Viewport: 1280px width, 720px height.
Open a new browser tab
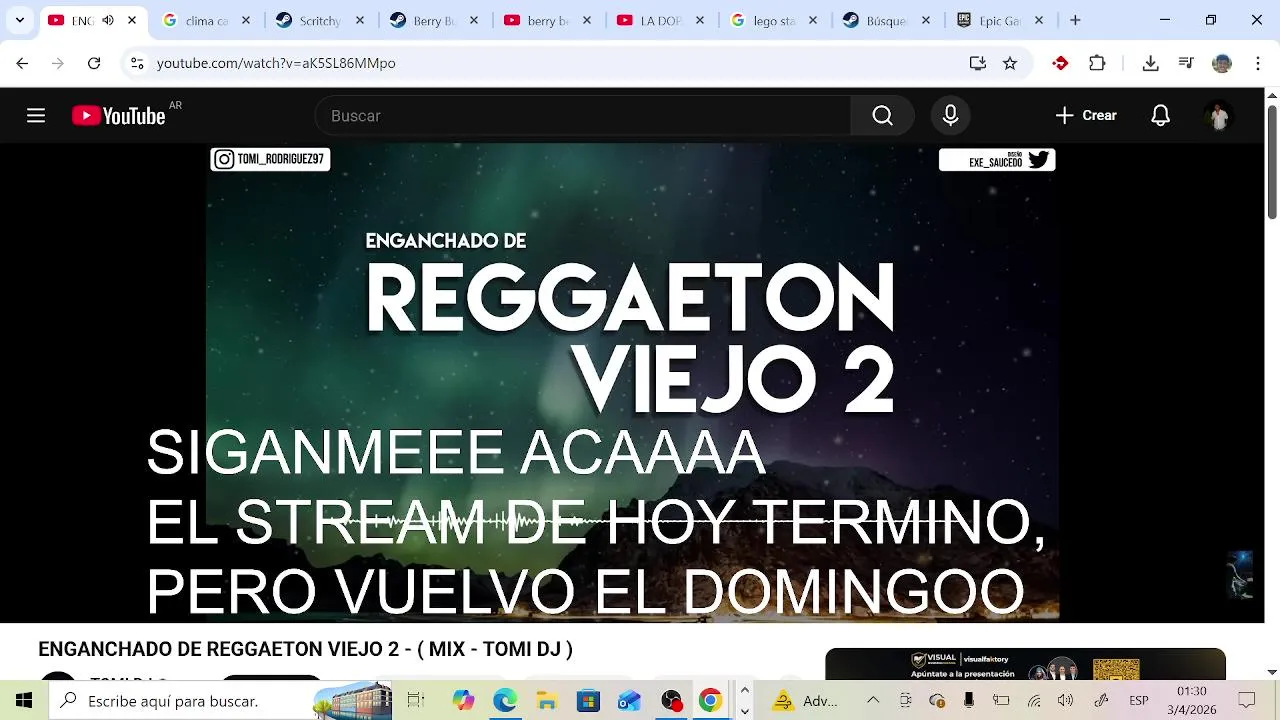pyautogui.click(x=1075, y=20)
